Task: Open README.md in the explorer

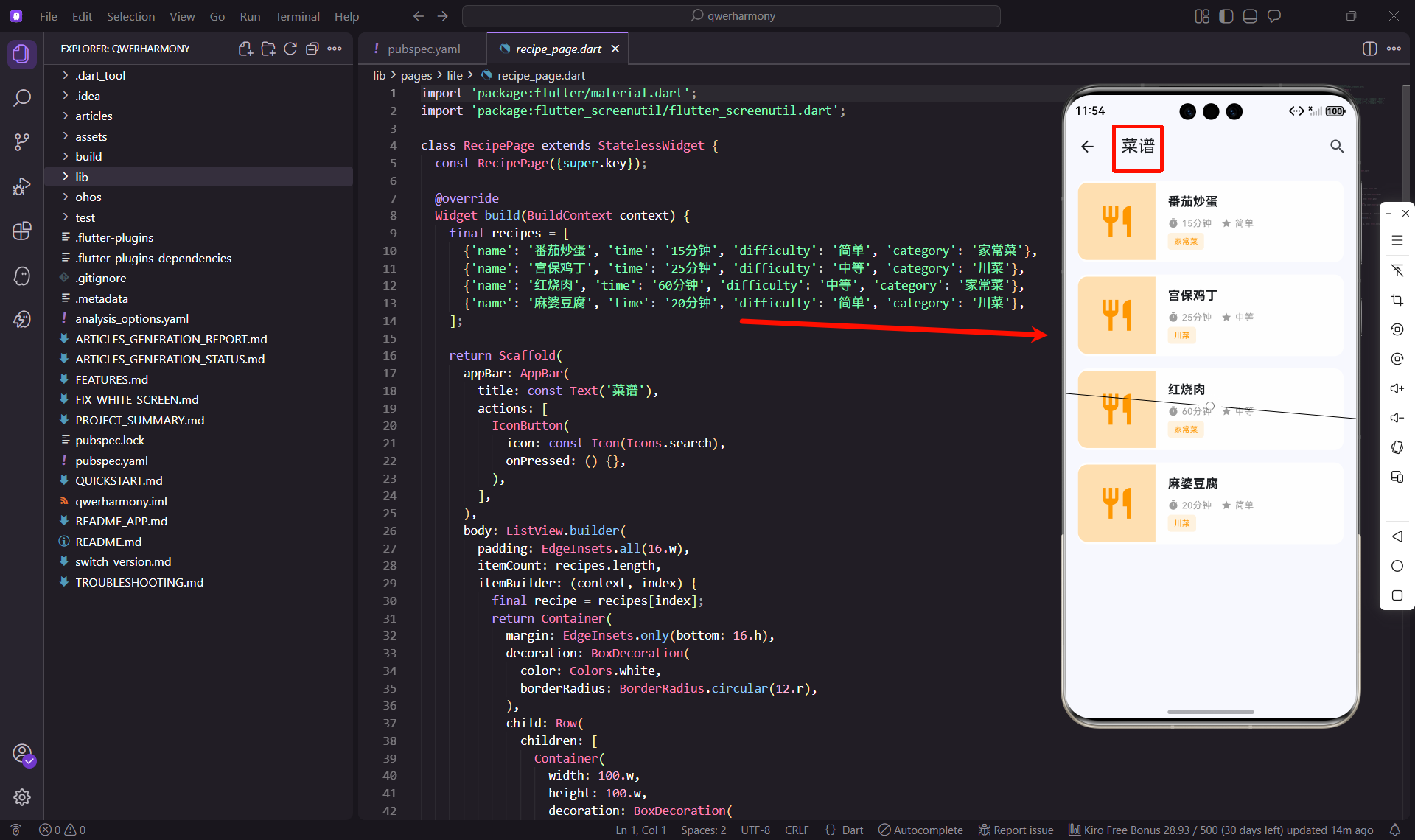Action: click(x=108, y=542)
